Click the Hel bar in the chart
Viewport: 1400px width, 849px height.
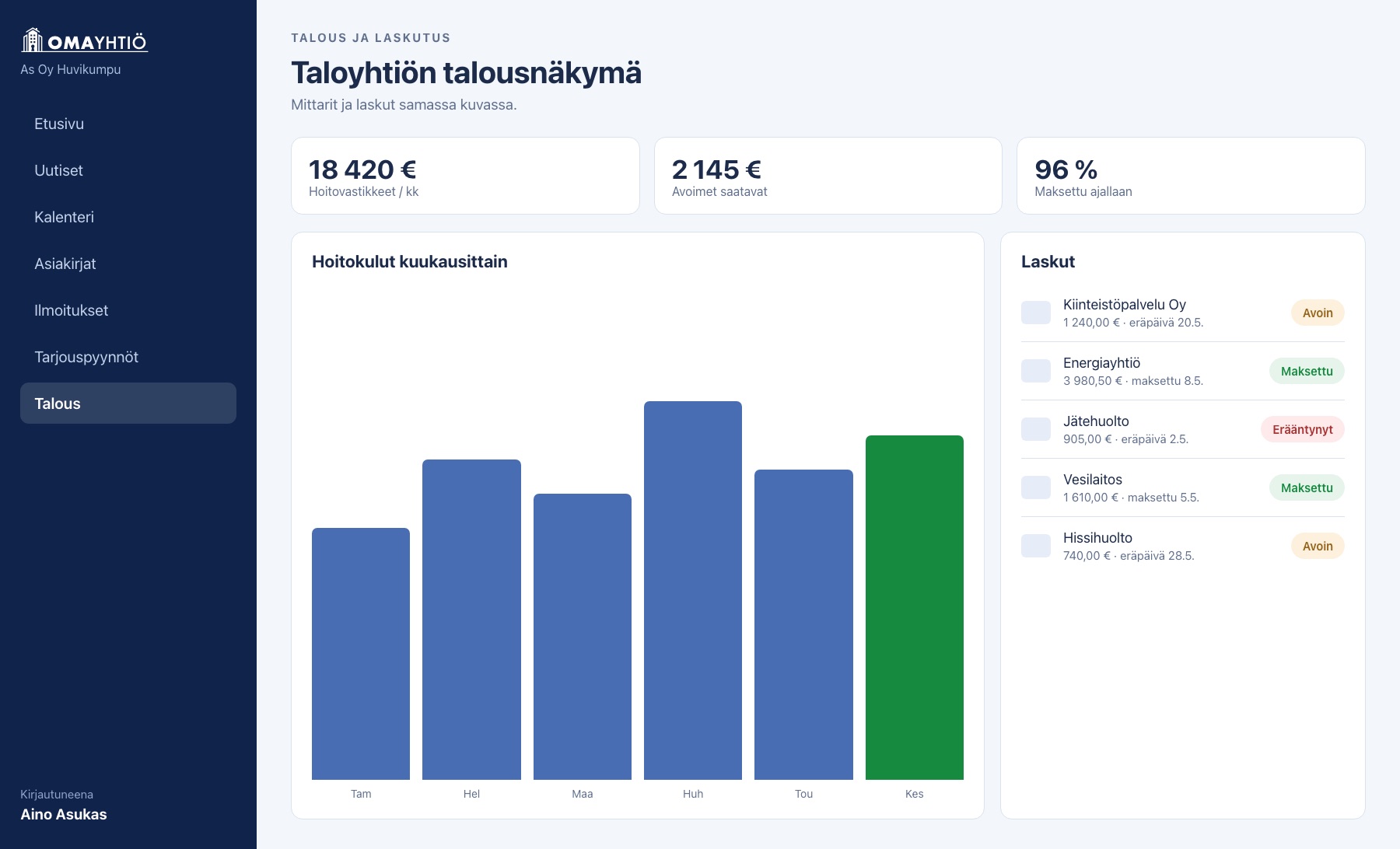(471, 620)
